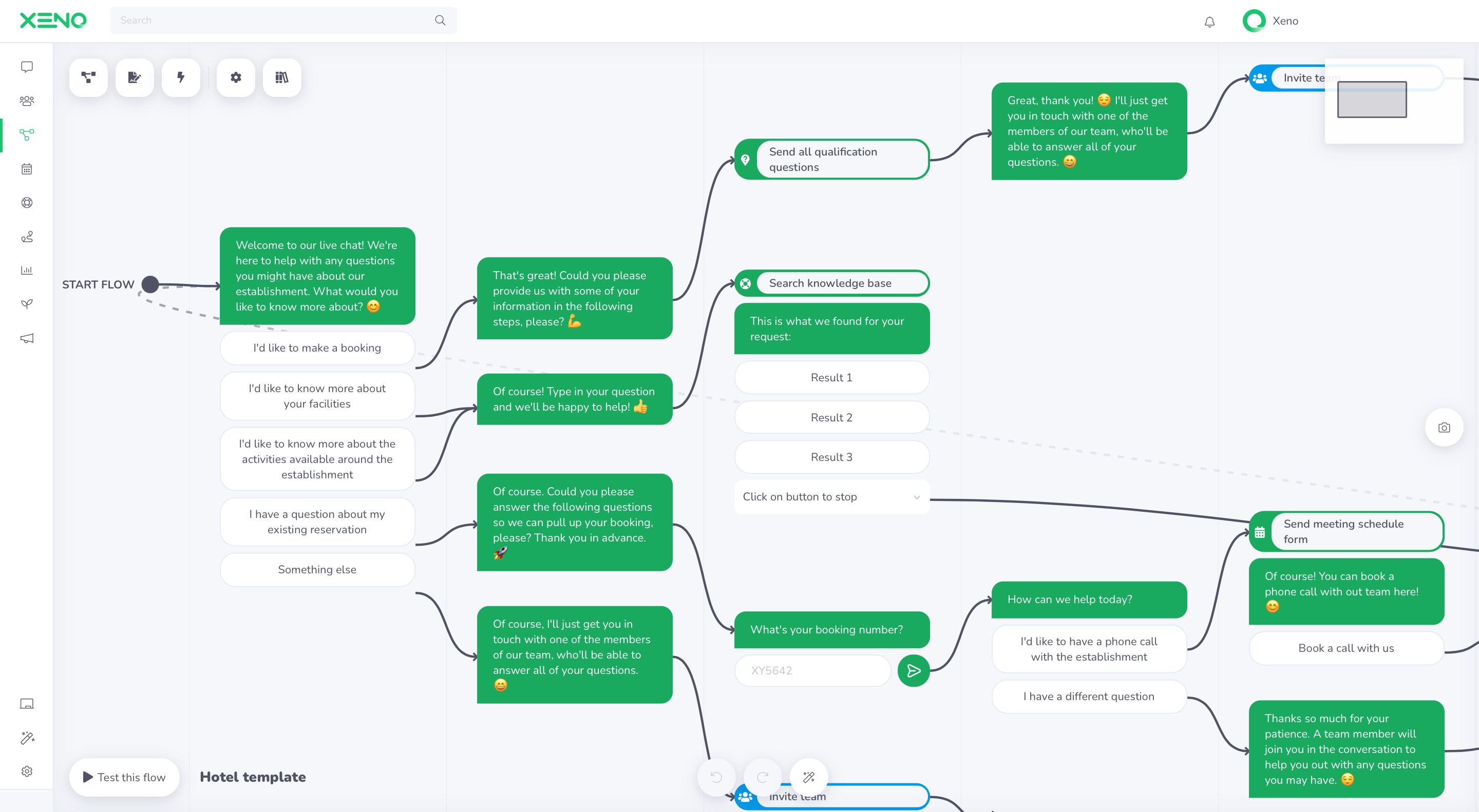The width and height of the screenshot is (1479, 812).
Task: Select 'Something else' choice button
Action: (x=317, y=570)
